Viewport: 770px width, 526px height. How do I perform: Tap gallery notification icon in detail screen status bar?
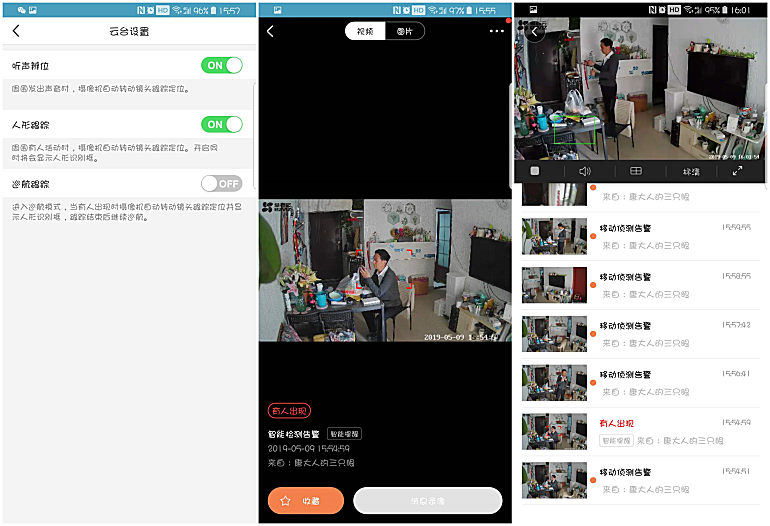coord(277,10)
